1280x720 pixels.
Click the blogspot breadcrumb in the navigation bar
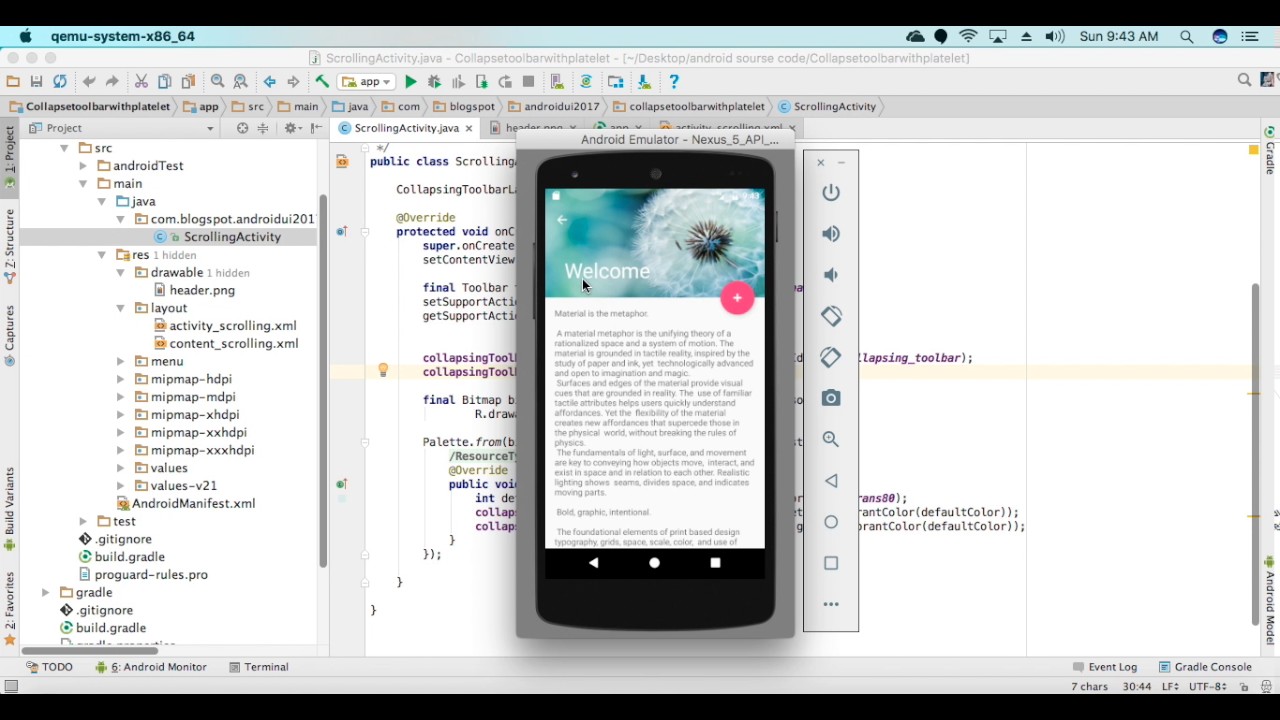pos(464,106)
